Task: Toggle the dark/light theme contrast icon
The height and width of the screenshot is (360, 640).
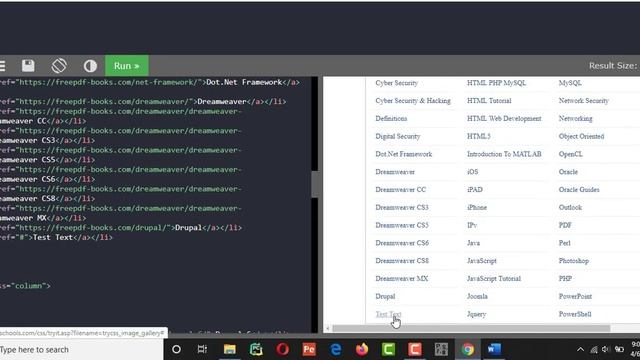Action: [x=90, y=66]
